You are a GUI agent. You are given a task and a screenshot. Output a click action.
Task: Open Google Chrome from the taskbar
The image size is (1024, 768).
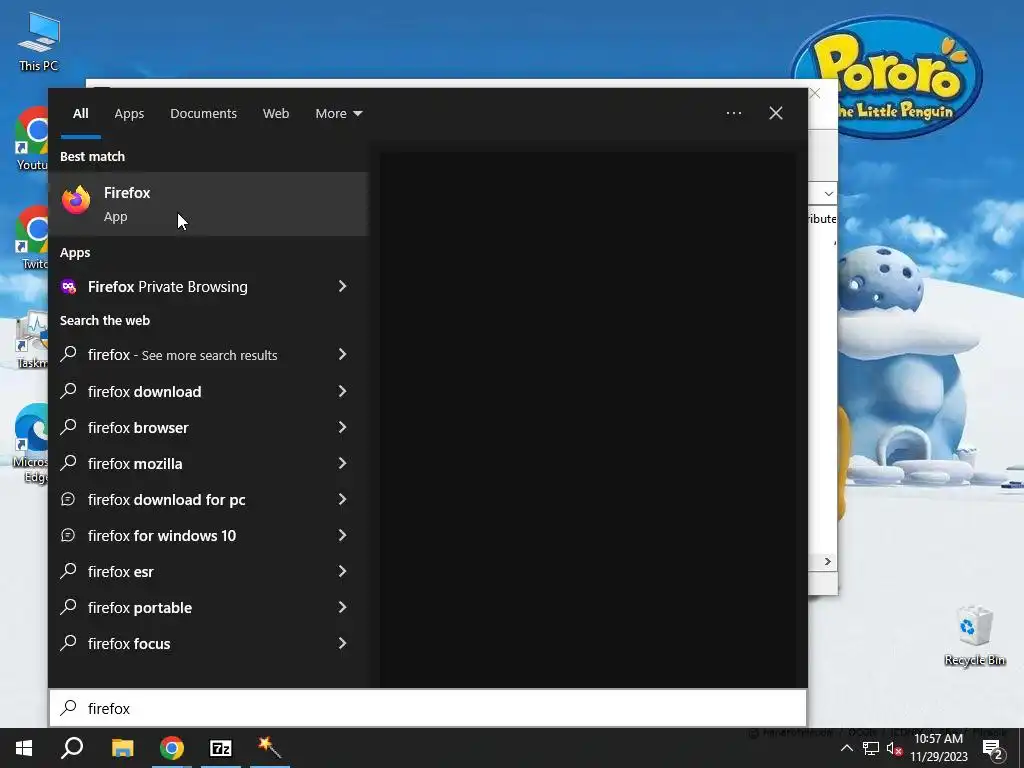click(x=172, y=748)
